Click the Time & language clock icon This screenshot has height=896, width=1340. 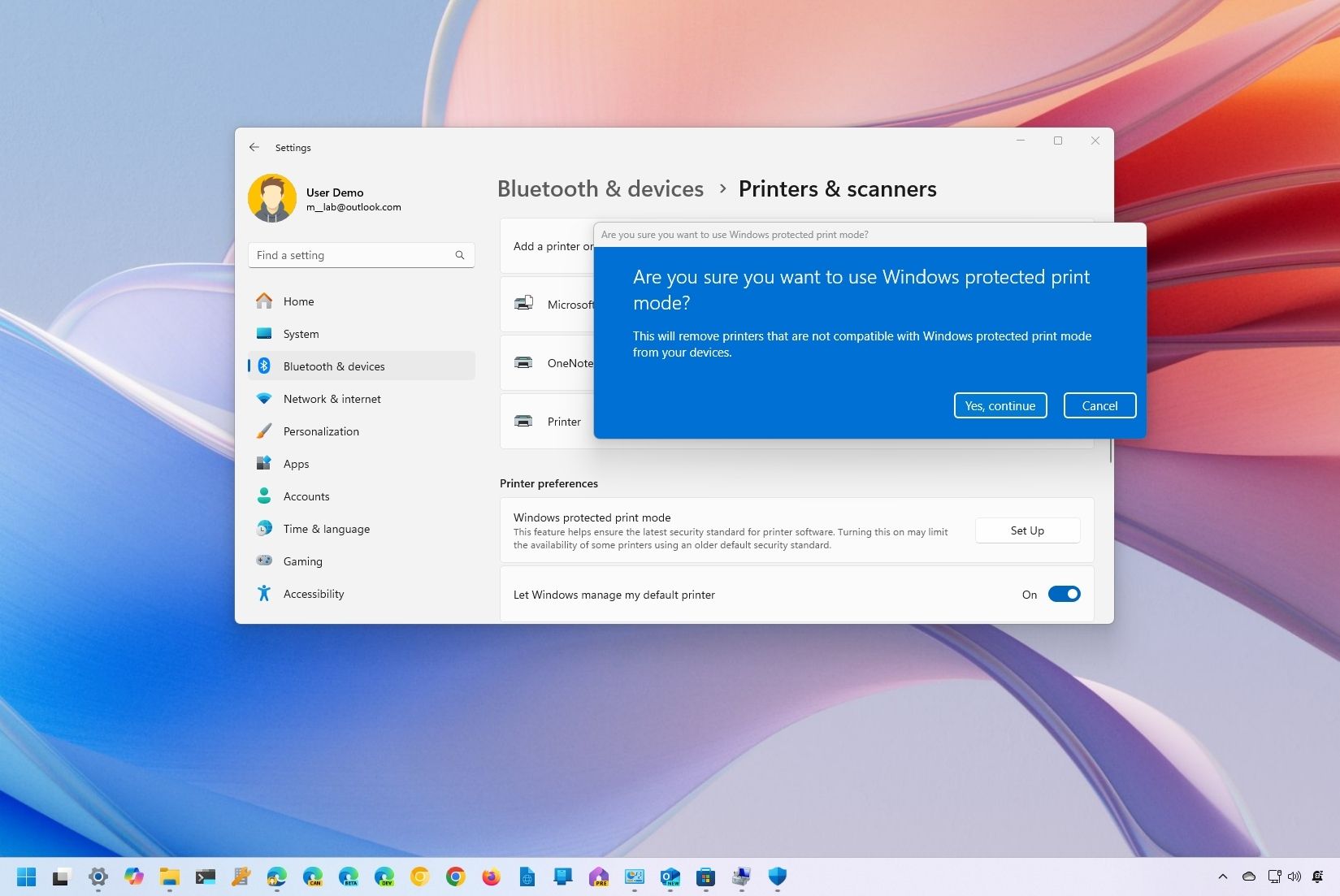[x=264, y=529]
